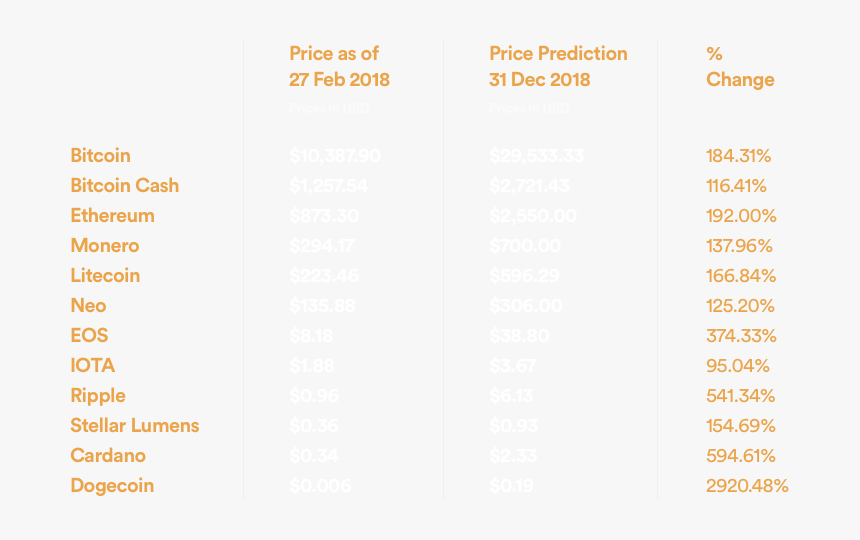Screen dimensions: 860x540
Task: Click Dogecoin's 2920.48% change value
Action: (747, 486)
